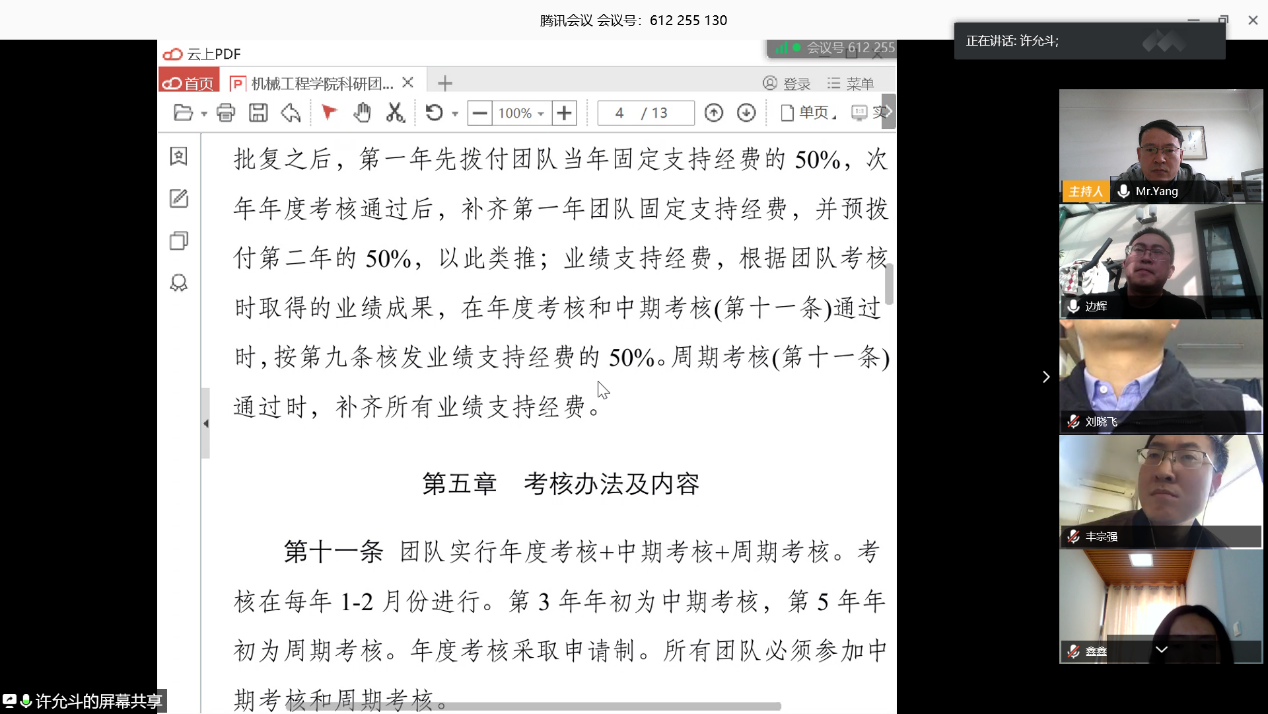
Task: Open the 菜单 menu
Action: click(850, 83)
